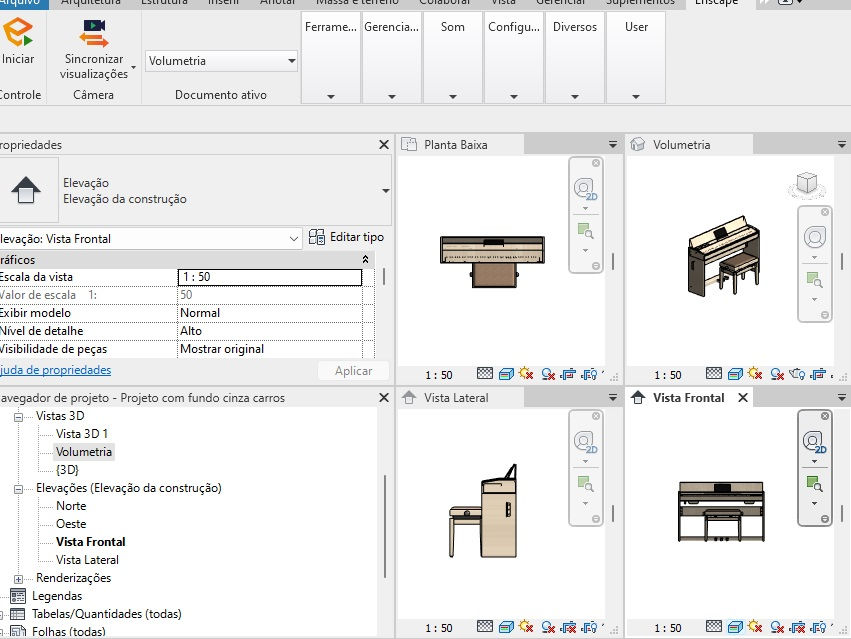
Task: Click Legendas icon in project browser
Action: pos(18,596)
